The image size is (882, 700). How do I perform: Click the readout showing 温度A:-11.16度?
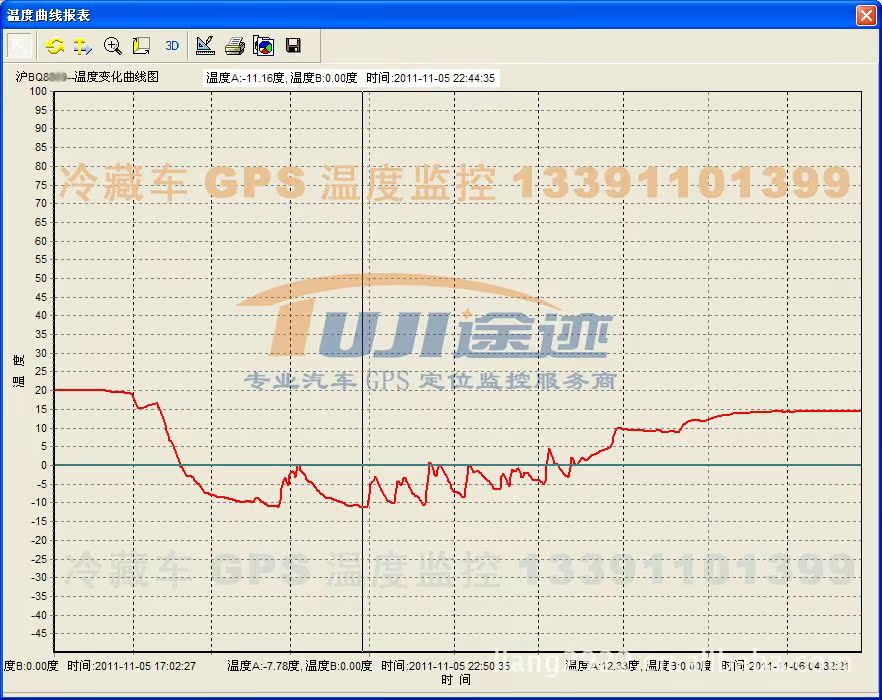pyautogui.click(x=350, y=78)
